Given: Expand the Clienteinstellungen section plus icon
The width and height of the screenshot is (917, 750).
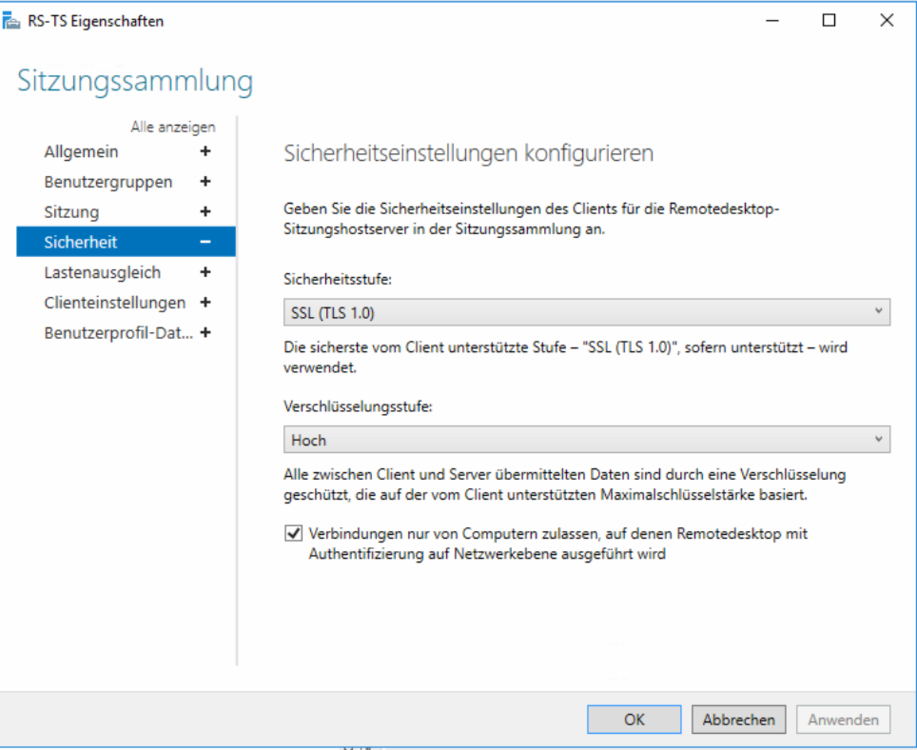Looking at the screenshot, I should point(206,302).
